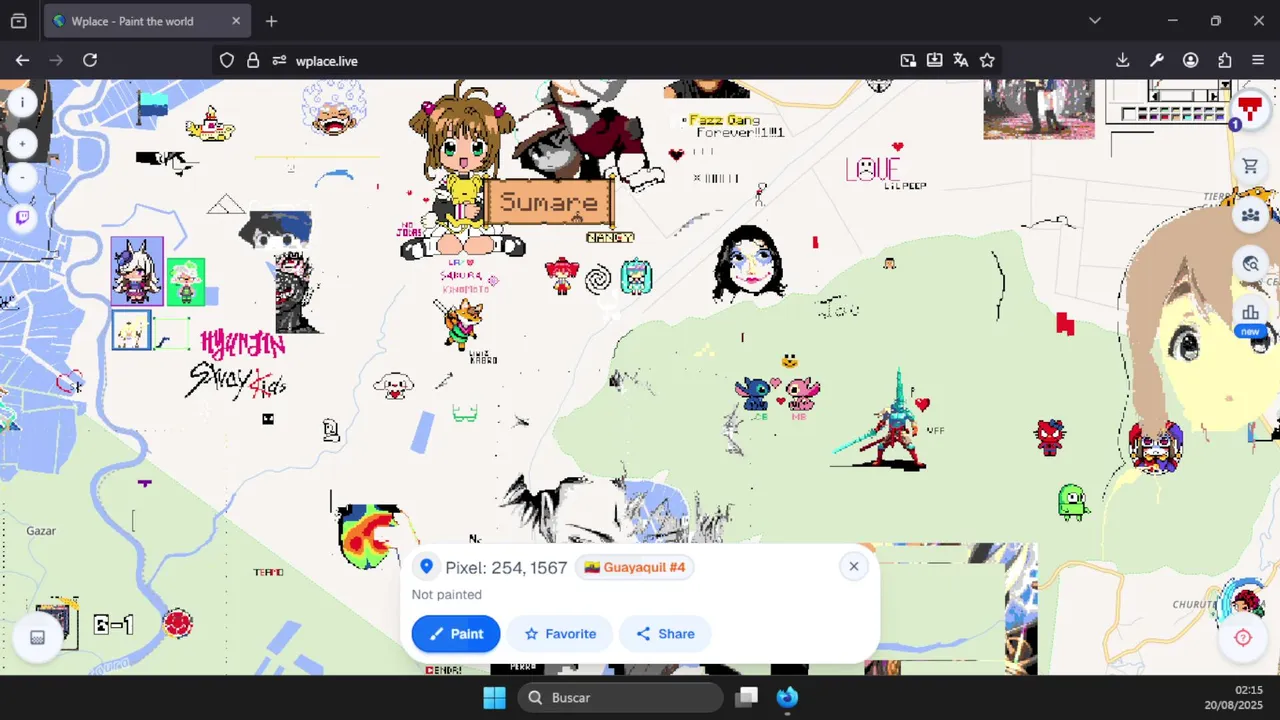The width and height of the screenshot is (1280, 720).
Task: Open the browser downloads panel
Action: pos(1123,61)
